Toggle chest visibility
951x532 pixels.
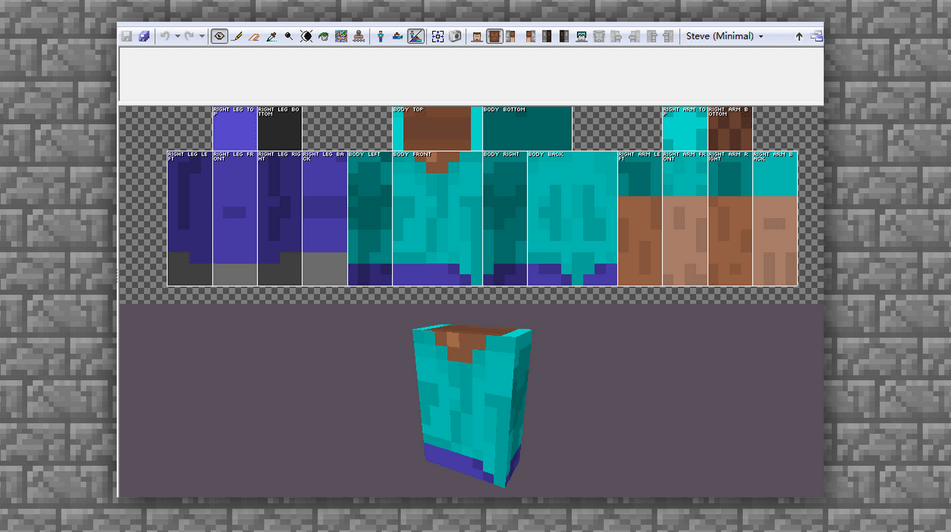coord(494,36)
